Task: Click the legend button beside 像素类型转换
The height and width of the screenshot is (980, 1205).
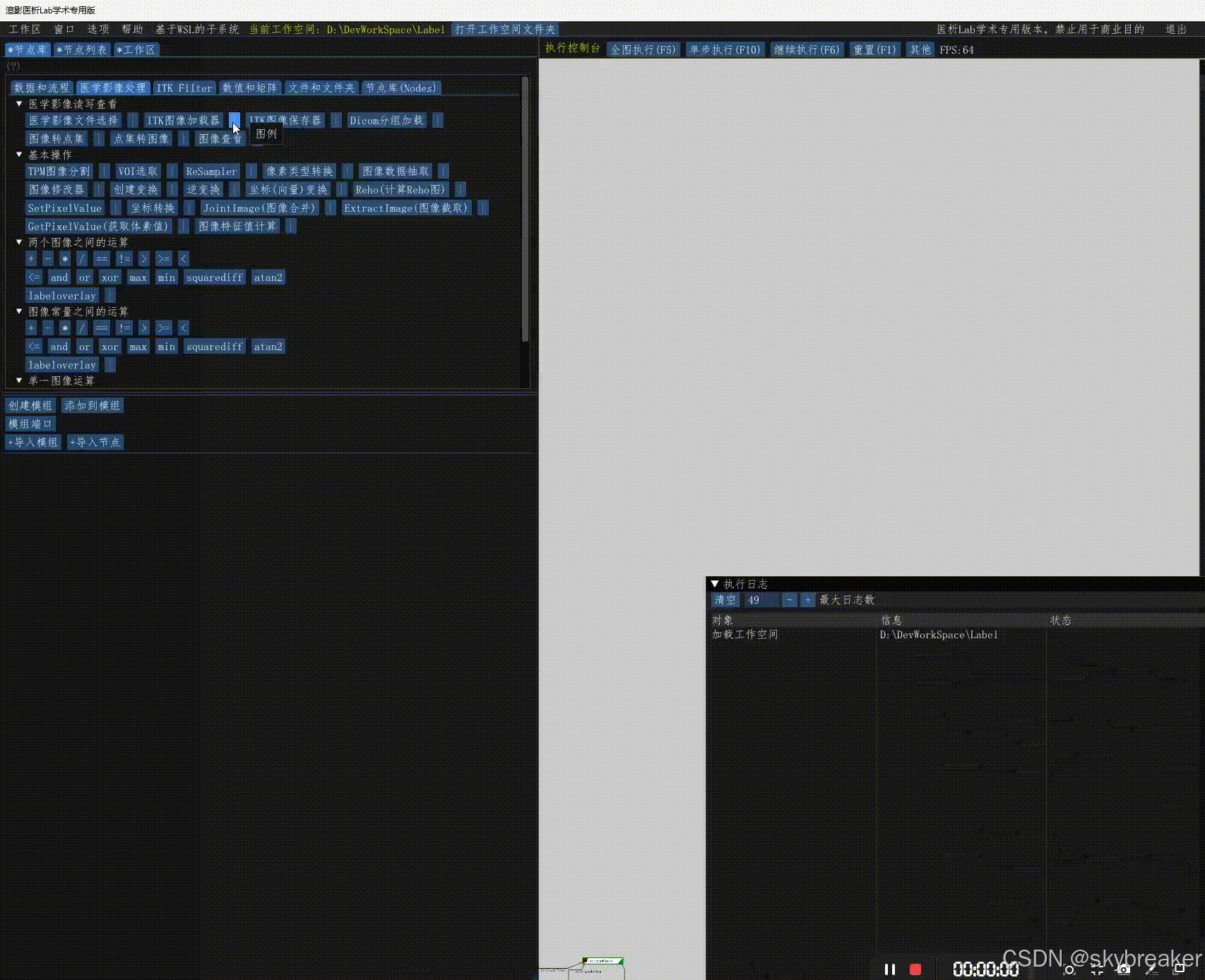Action: tap(348, 172)
